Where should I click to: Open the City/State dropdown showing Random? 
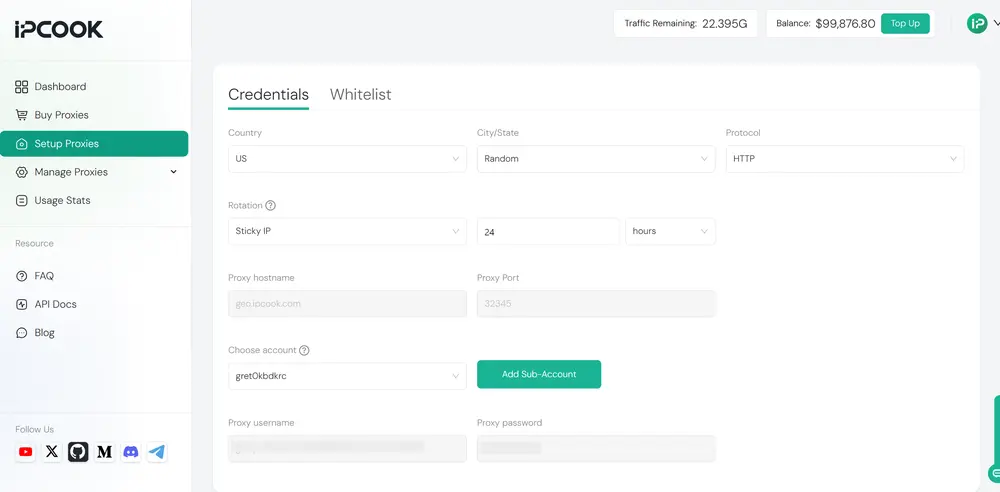[596, 159]
